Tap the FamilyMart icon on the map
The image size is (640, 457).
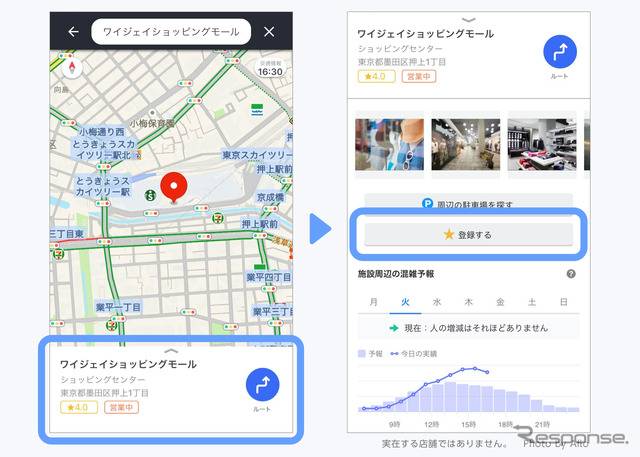point(257,110)
